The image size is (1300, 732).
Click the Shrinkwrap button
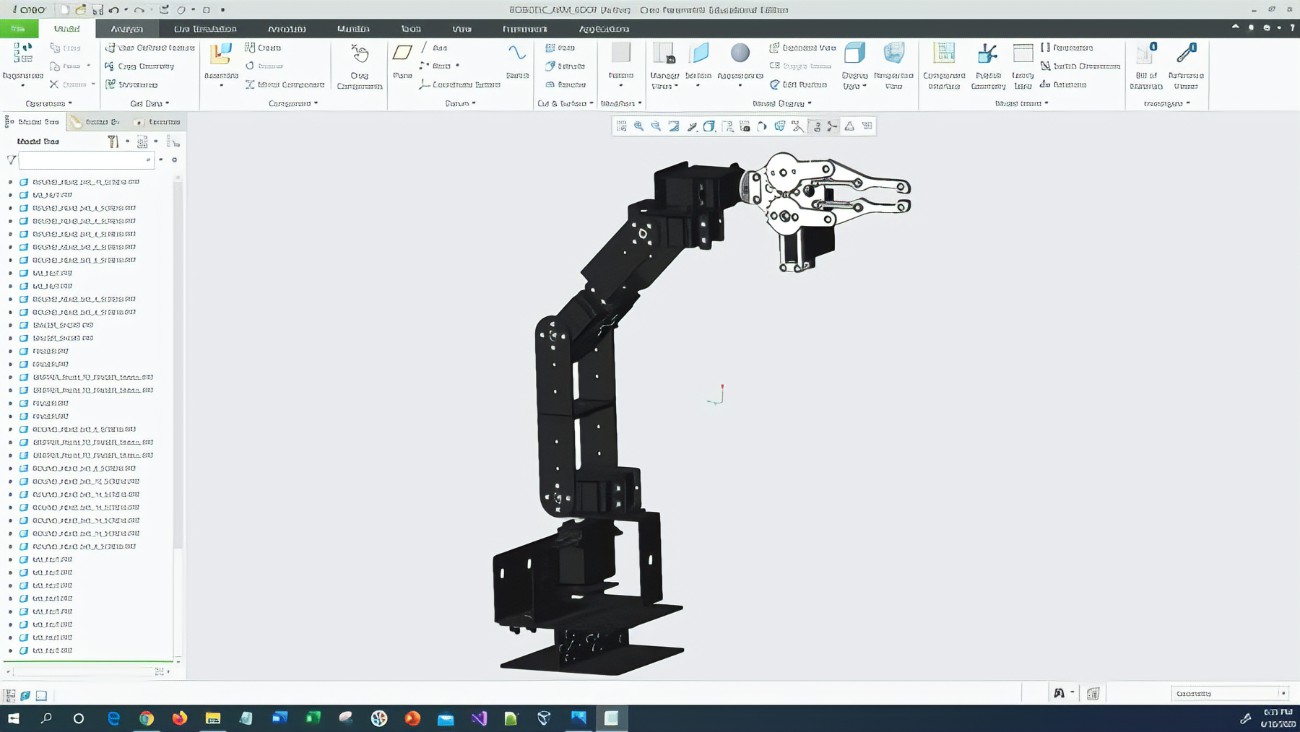click(x=131, y=85)
